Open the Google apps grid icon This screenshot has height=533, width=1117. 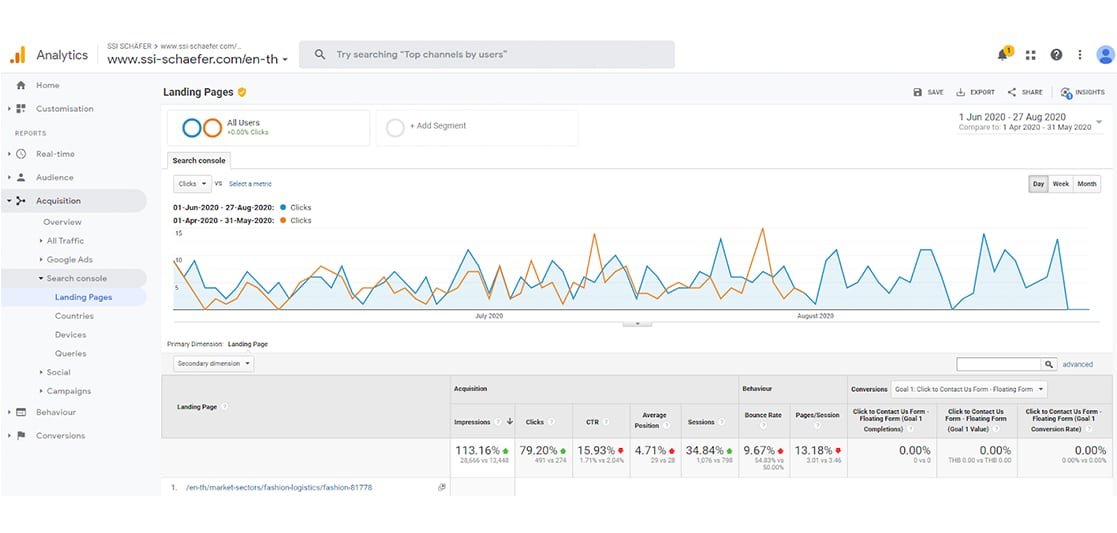click(1030, 55)
